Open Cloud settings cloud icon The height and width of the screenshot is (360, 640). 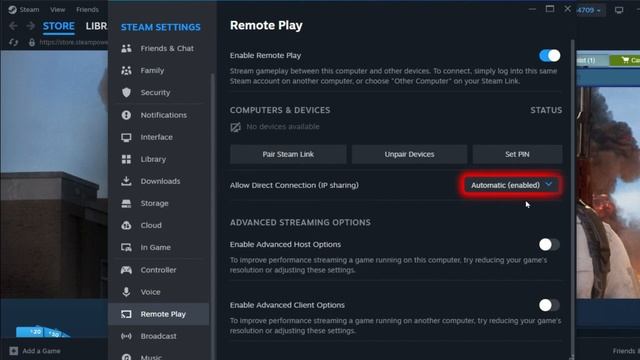(126, 225)
